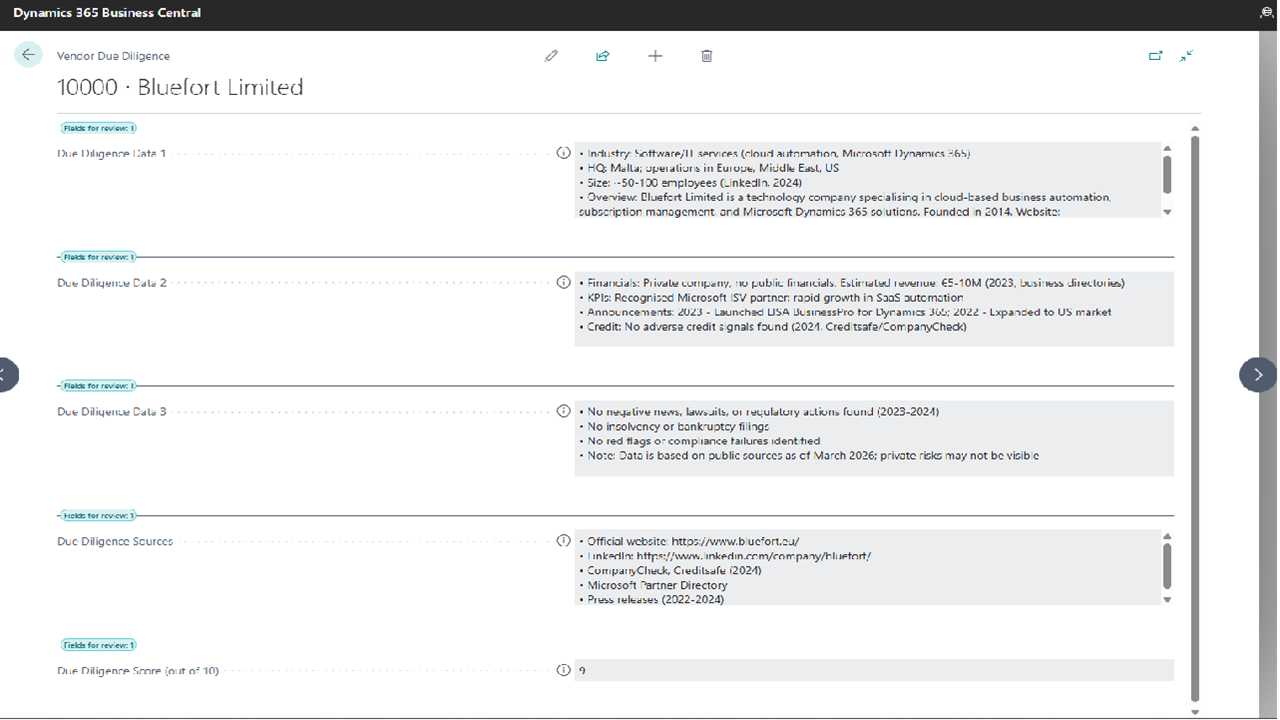Open page in new window icon

point(1156,56)
